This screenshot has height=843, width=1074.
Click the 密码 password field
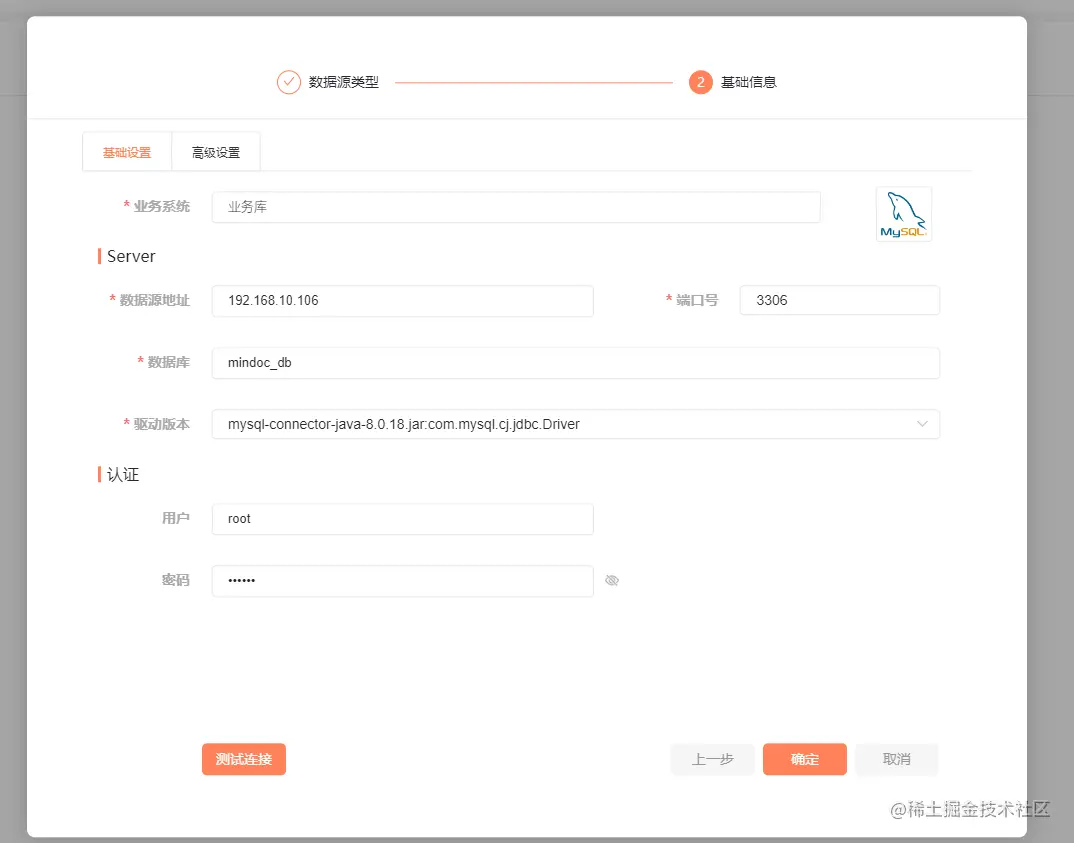point(403,581)
